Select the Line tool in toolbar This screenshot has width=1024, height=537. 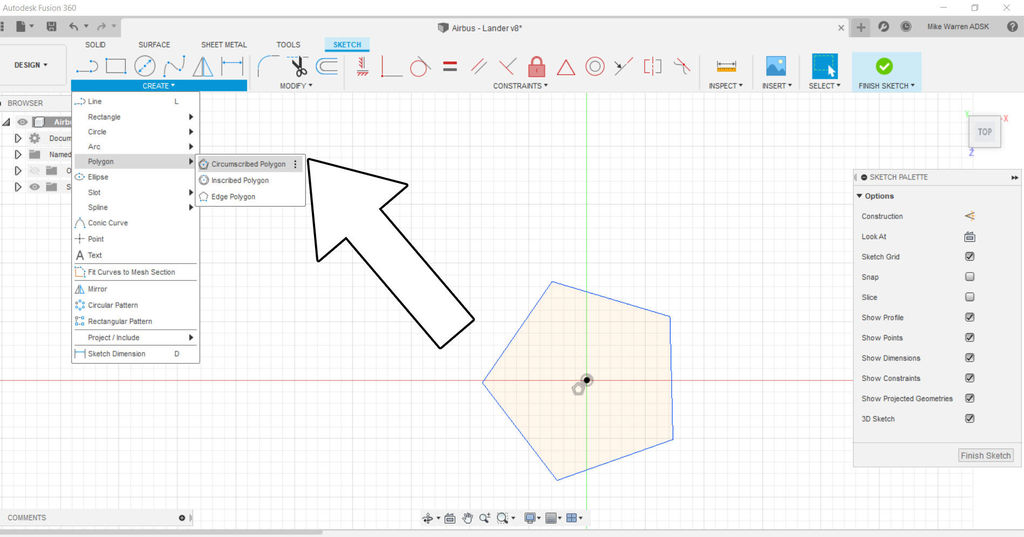click(86, 66)
